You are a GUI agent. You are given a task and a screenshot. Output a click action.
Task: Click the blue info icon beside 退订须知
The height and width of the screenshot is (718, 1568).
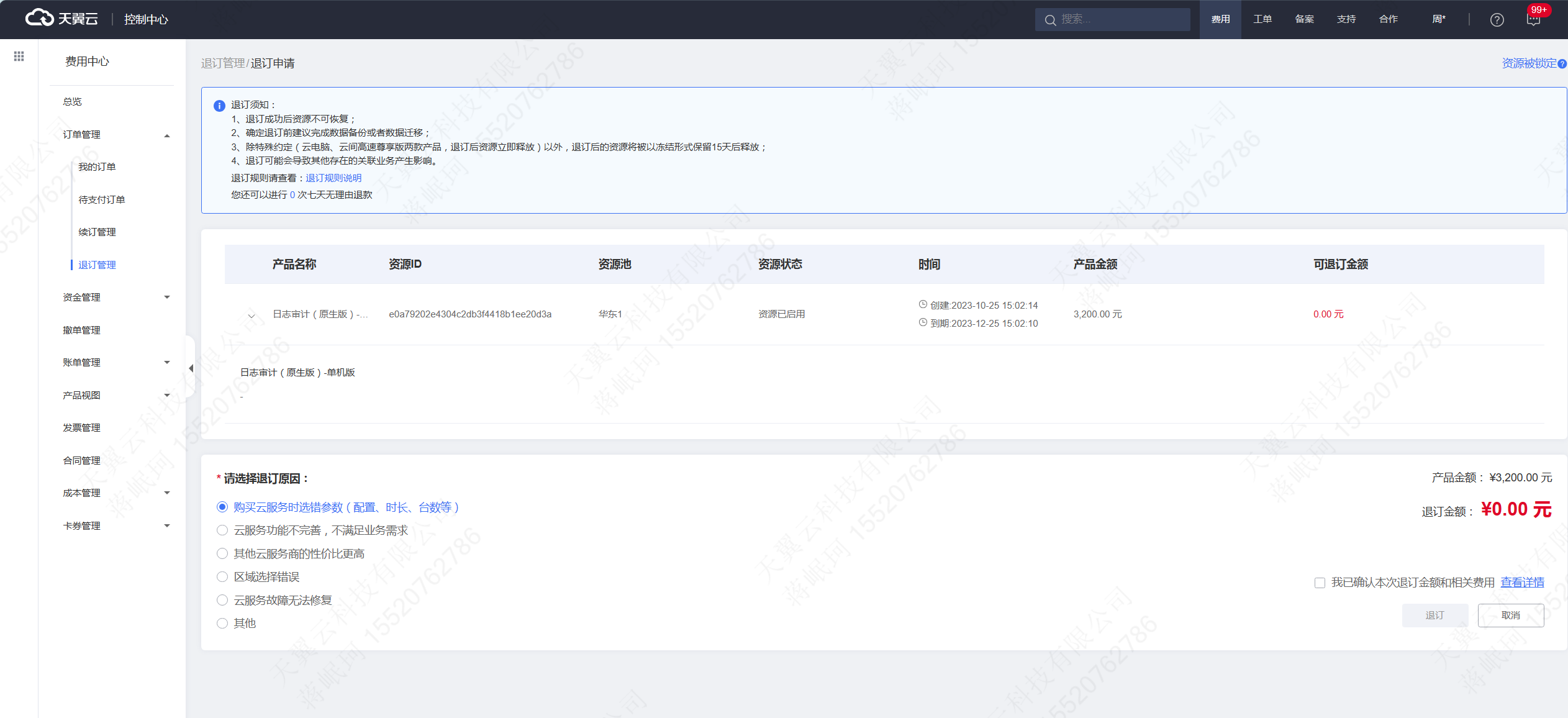(x=219, y=106)
